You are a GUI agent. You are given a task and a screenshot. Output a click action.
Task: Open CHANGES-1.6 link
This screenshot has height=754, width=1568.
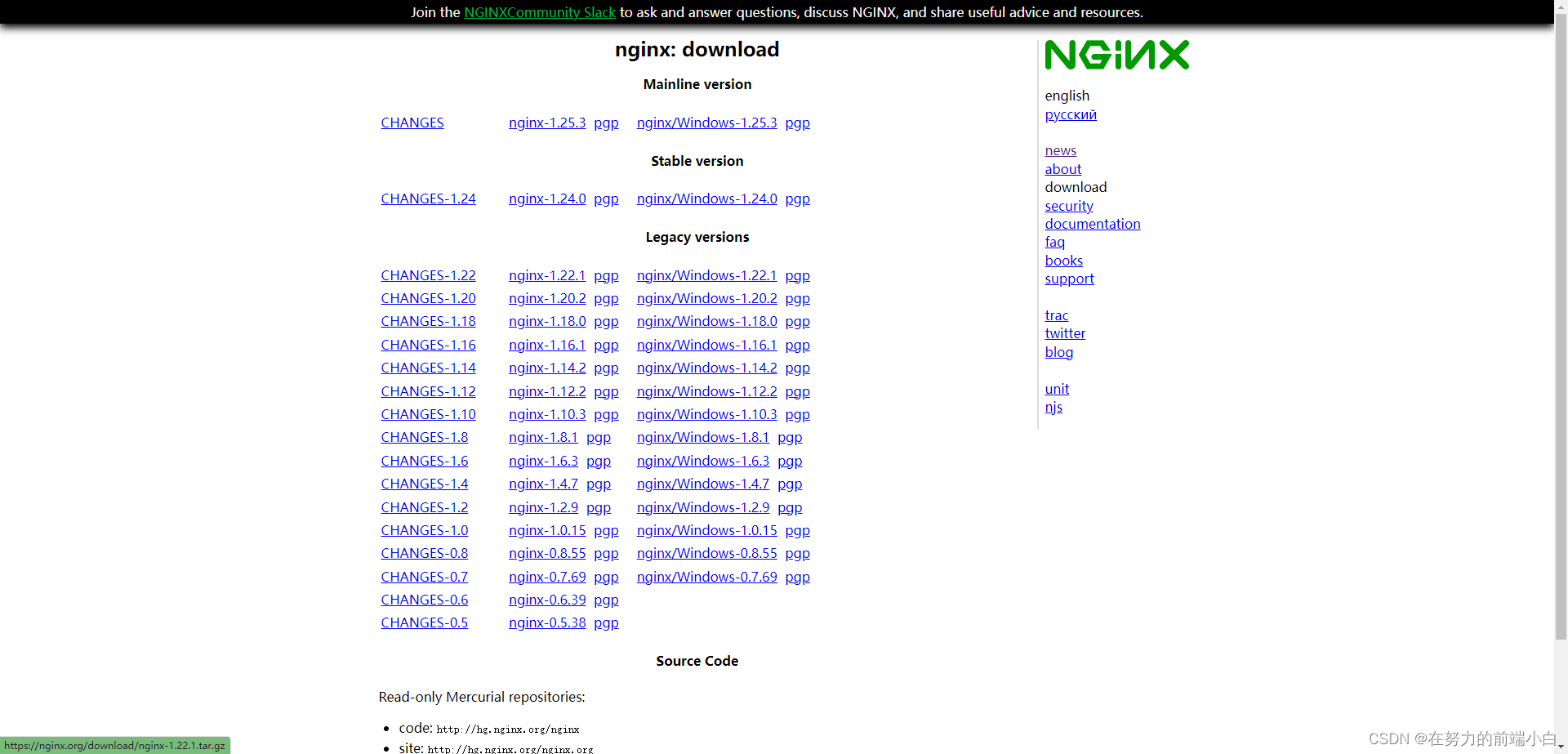pyautogui.click(x=425, y=461)
